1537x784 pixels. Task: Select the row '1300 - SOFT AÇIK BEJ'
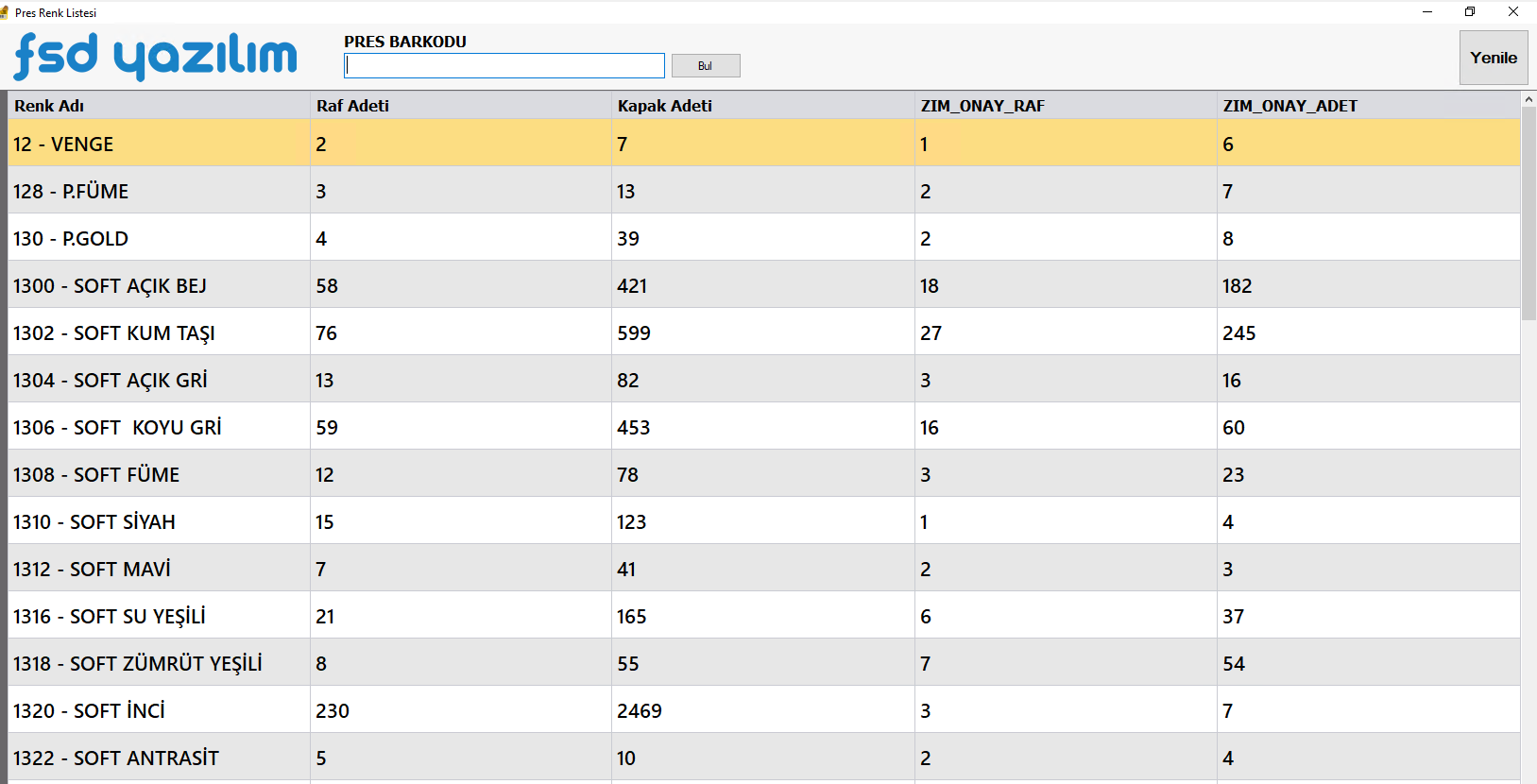(764, 284)
